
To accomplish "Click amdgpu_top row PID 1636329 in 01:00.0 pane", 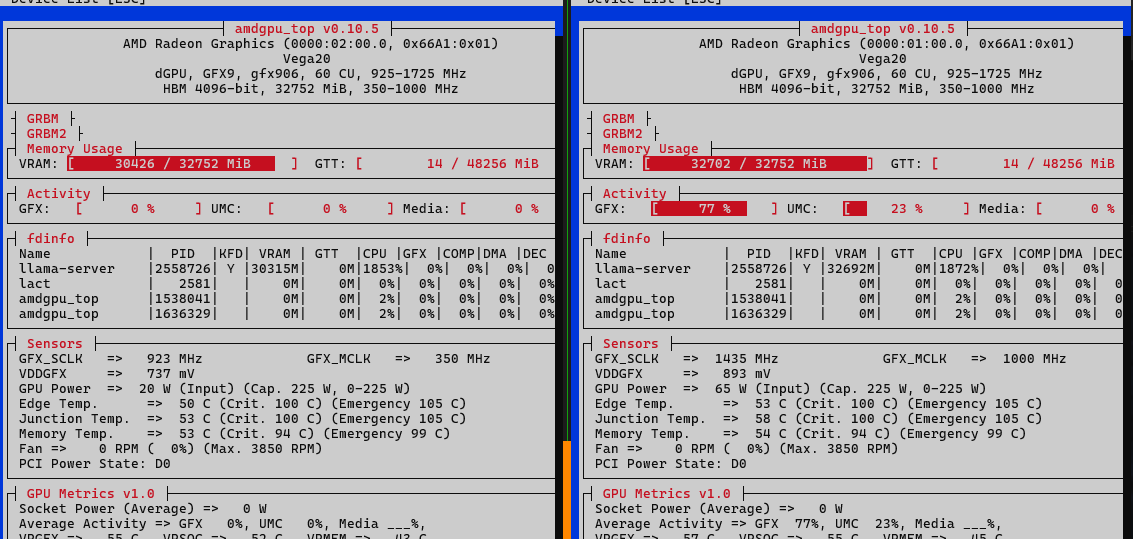I will click(x=858, y=314).
